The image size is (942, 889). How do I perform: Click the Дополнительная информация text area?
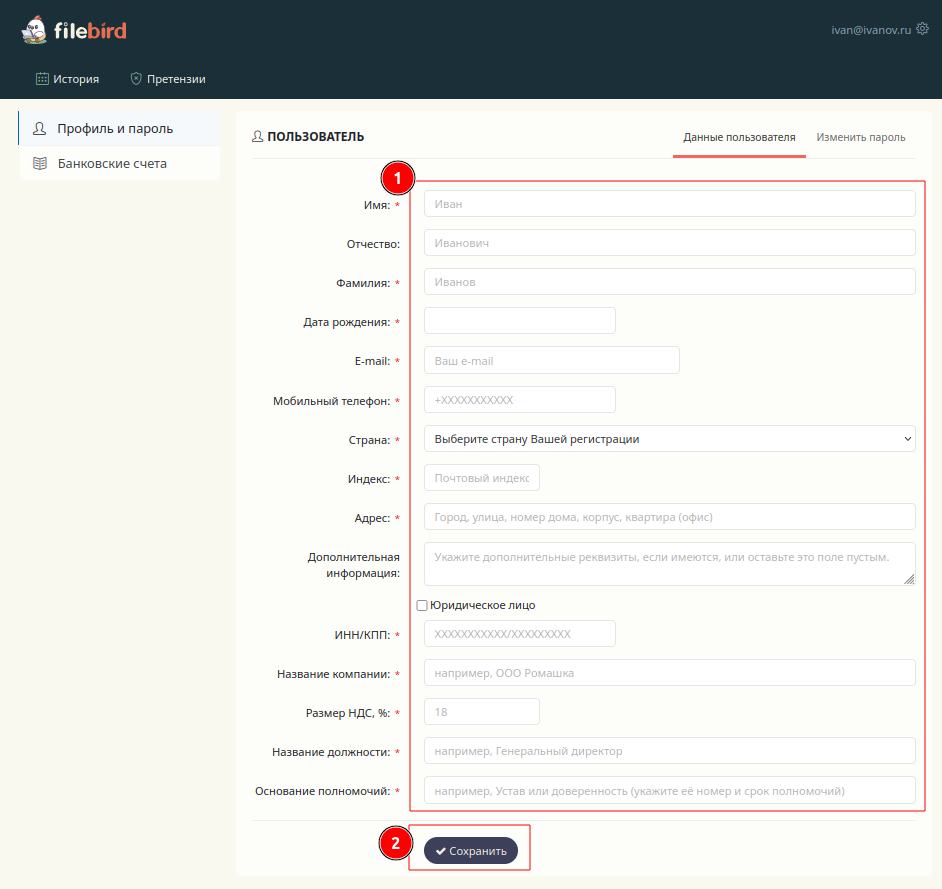click(669, 563)
